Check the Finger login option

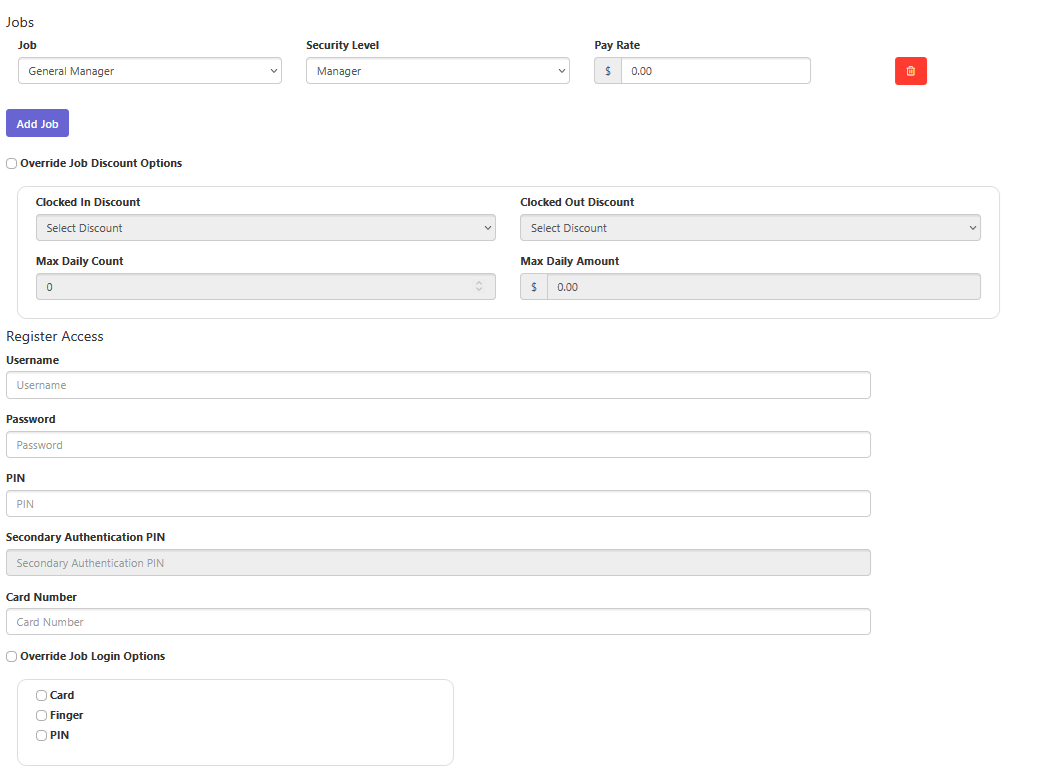(x=41, y=716)
